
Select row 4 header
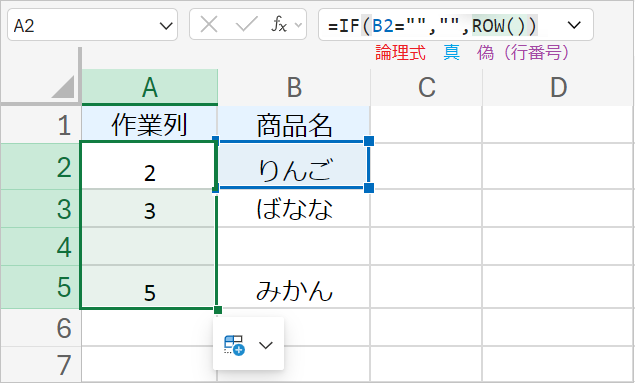[x=40, y=246]
